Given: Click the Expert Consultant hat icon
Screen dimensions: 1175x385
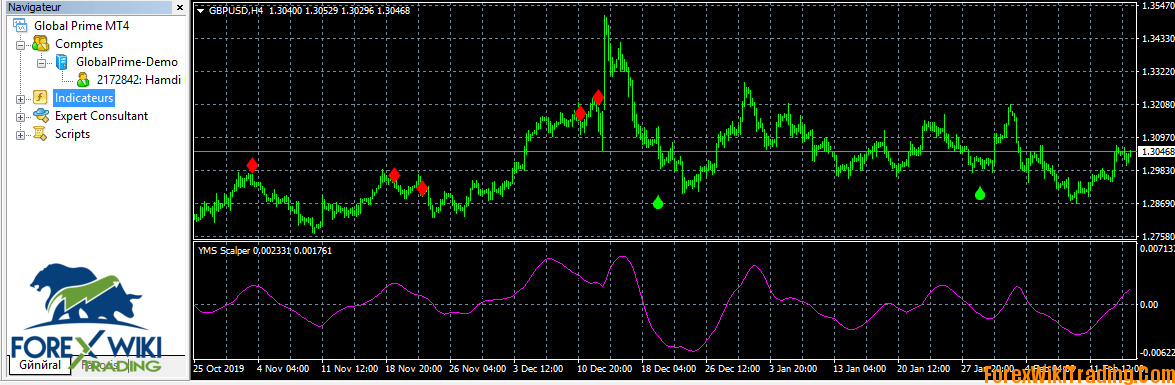Looking at the screenshot, I should click(x=41, y=116).
